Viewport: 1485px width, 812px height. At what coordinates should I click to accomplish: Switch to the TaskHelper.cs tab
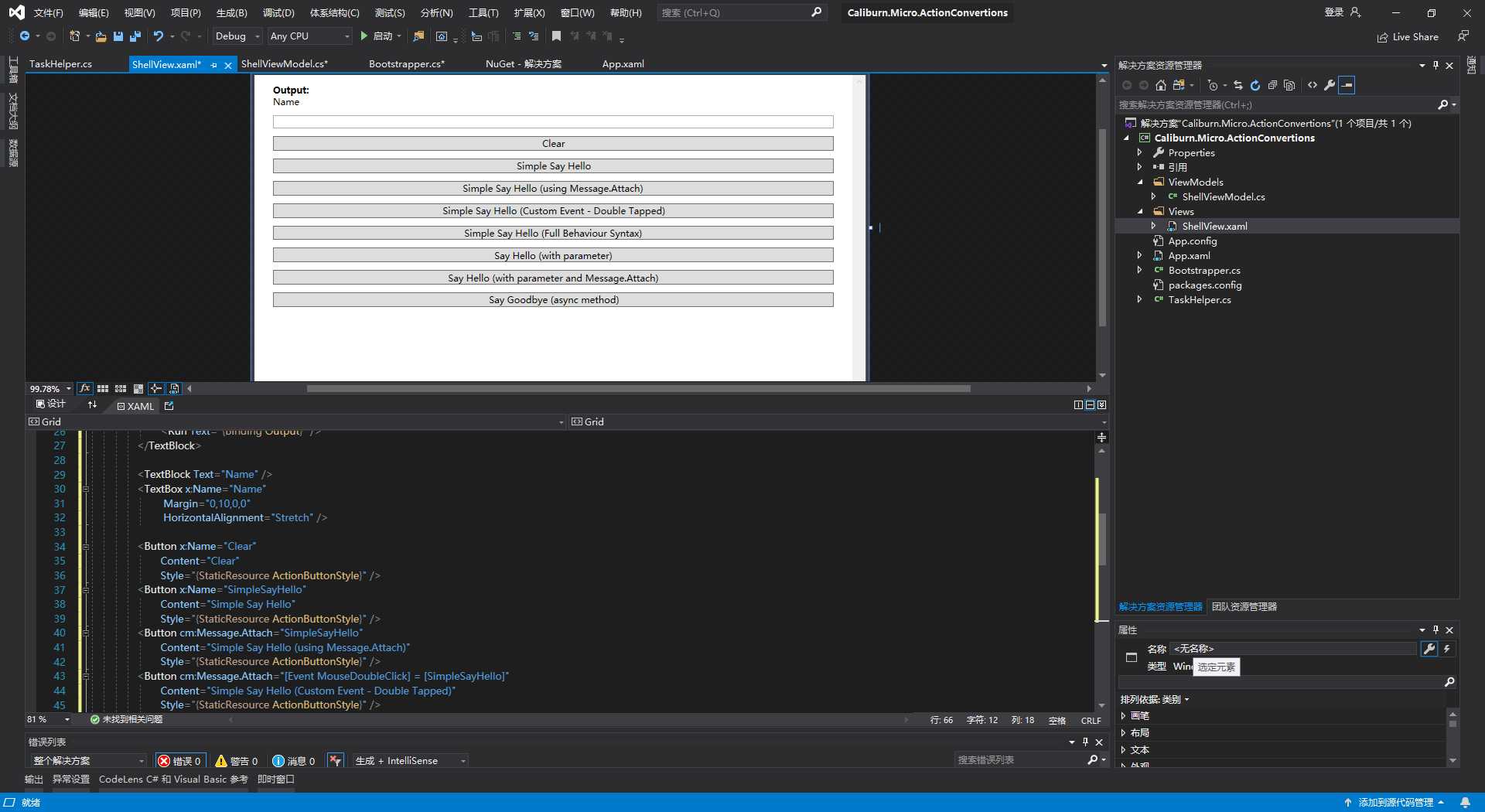pyautogui.click(x=60, y=64)
